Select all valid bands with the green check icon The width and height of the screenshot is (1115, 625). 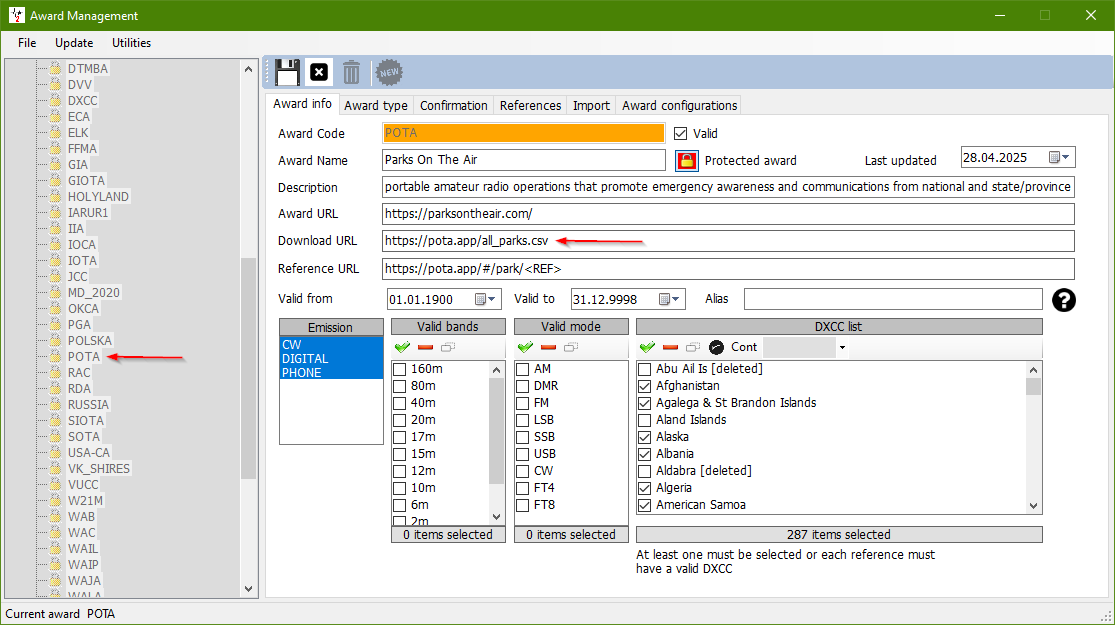402,347
